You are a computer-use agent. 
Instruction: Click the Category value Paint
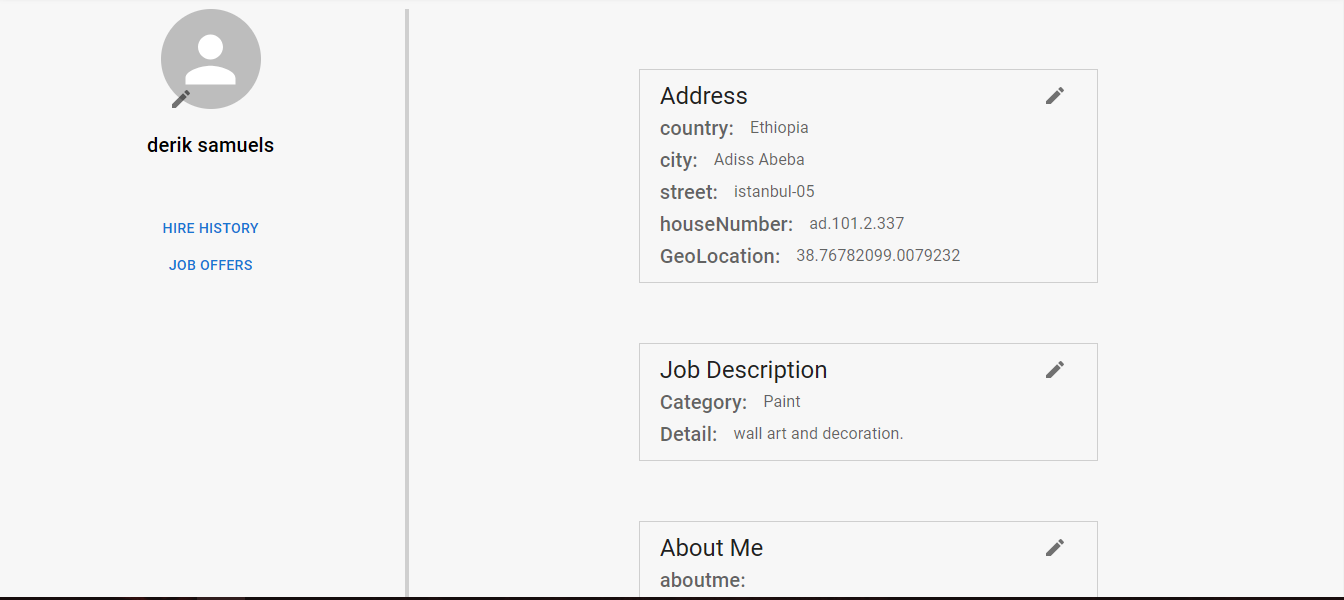[782, 402]
